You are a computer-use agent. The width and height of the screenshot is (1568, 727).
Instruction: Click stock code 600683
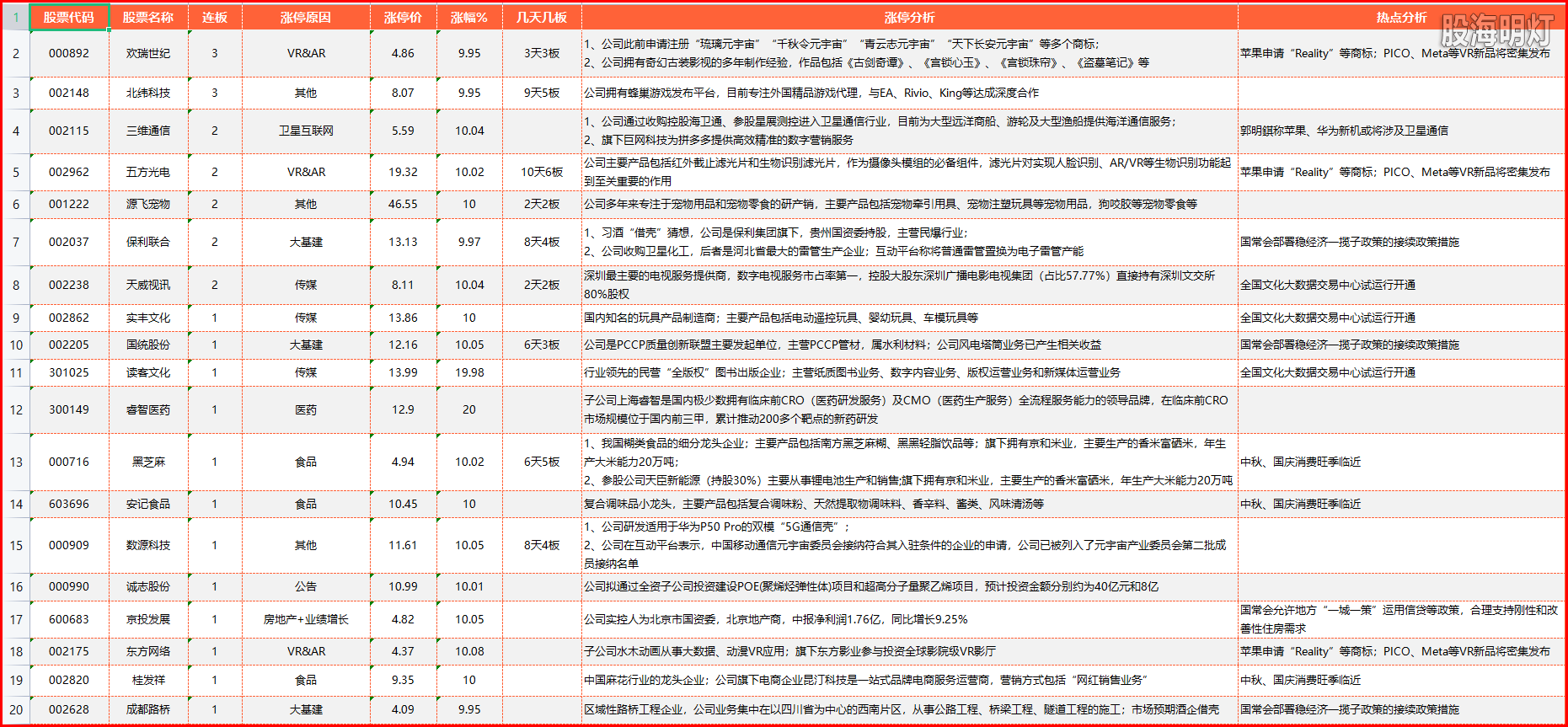pos(69,619)
